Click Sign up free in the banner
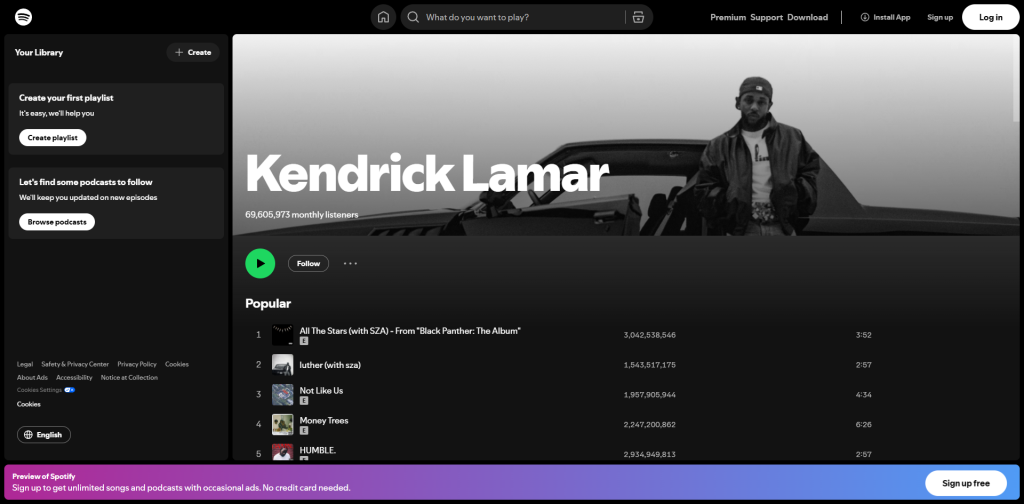This screenshot has width=1024, height=504. (x=966, y=483)
